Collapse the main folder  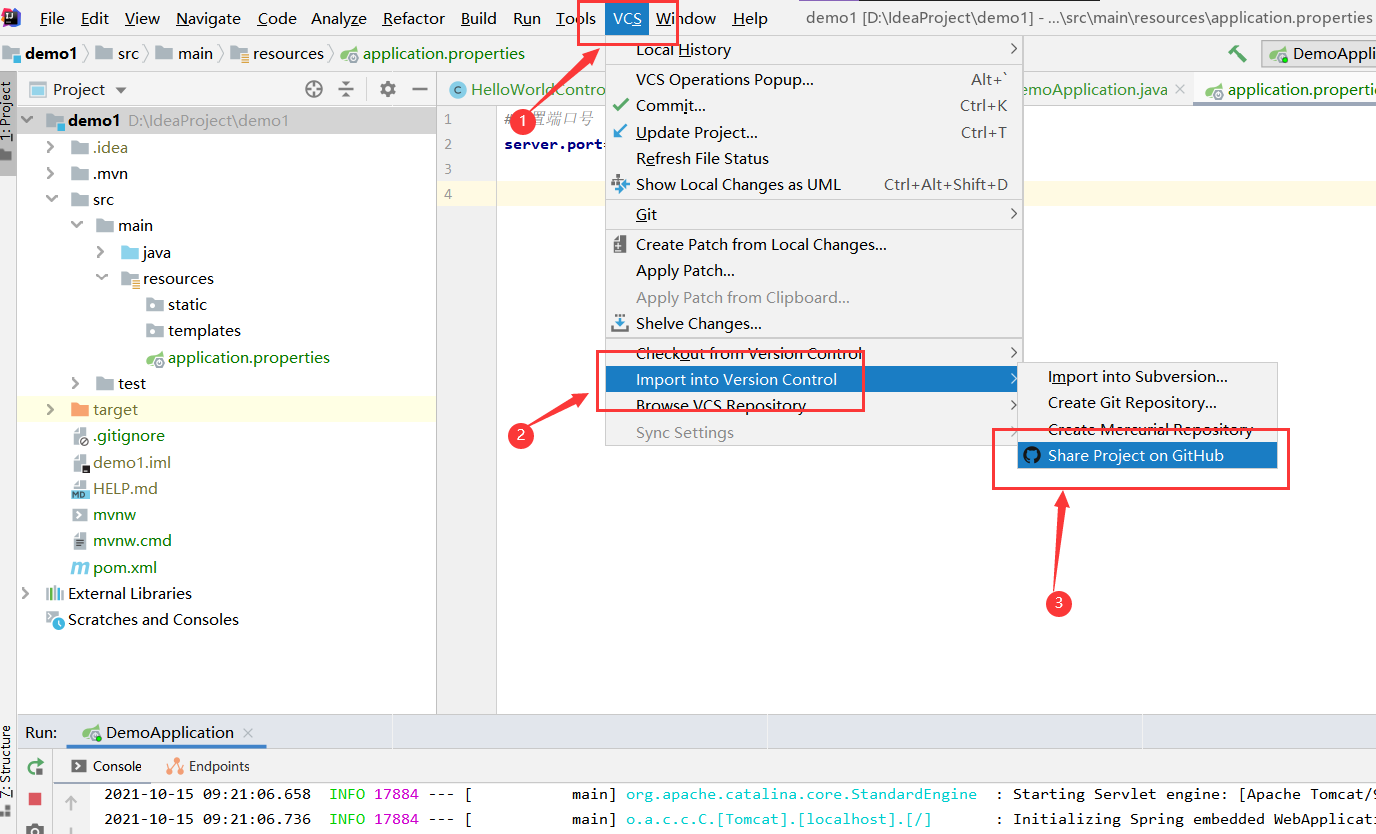tap(76, 225)
